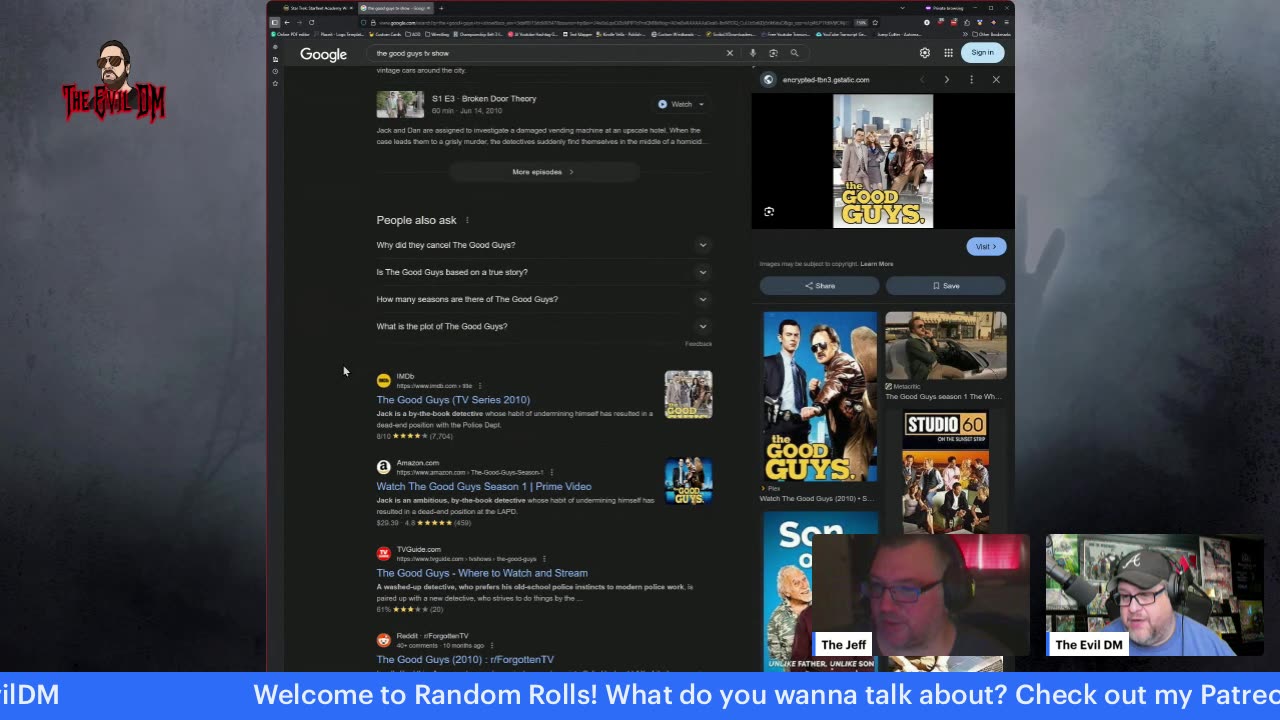Reload the page with refresh icon
Image resolution: width=1280 pixels, height=720 pixels.
point(311,22)
